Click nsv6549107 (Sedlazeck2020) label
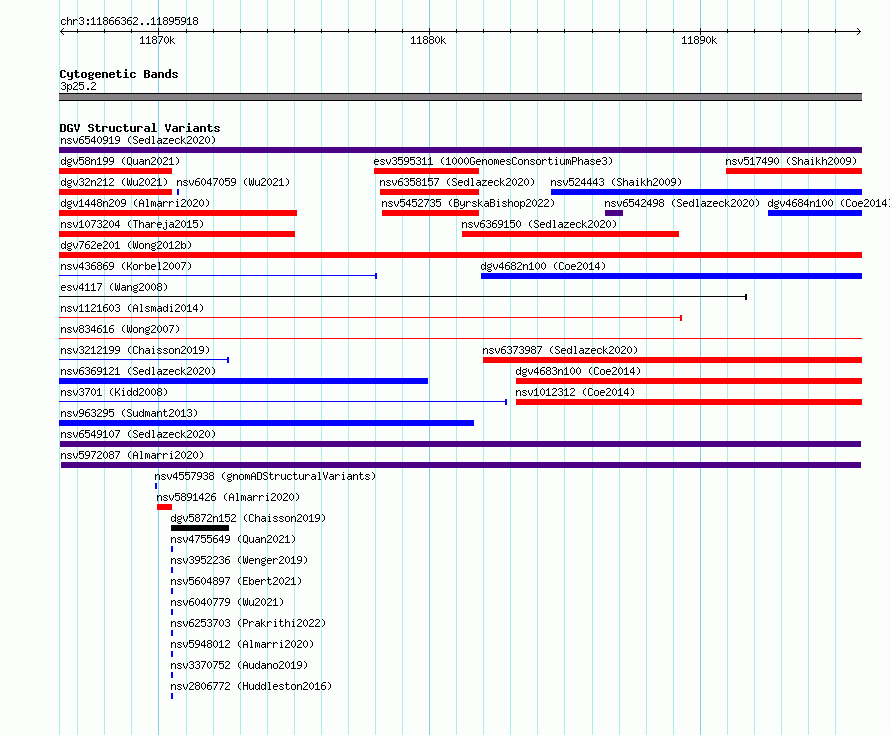Viewport: 890px width, 735px height. coord(138,434)
